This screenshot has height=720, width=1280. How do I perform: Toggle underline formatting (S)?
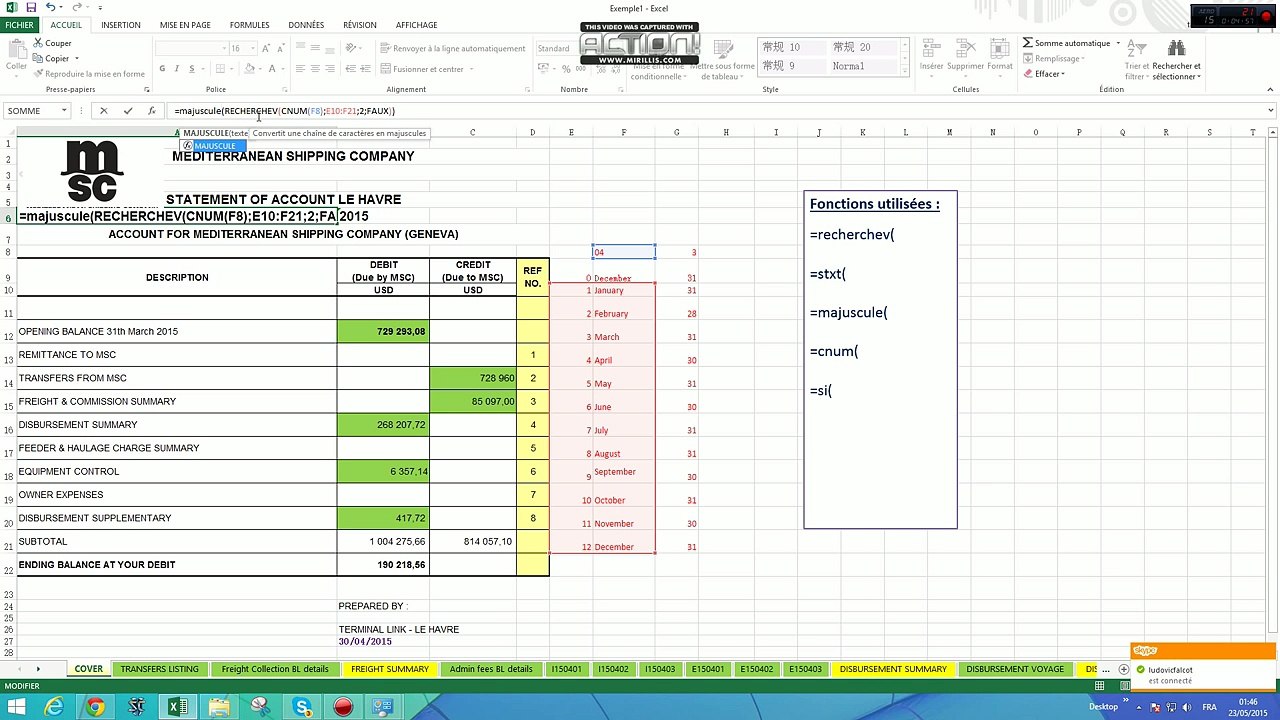(191, 69)
